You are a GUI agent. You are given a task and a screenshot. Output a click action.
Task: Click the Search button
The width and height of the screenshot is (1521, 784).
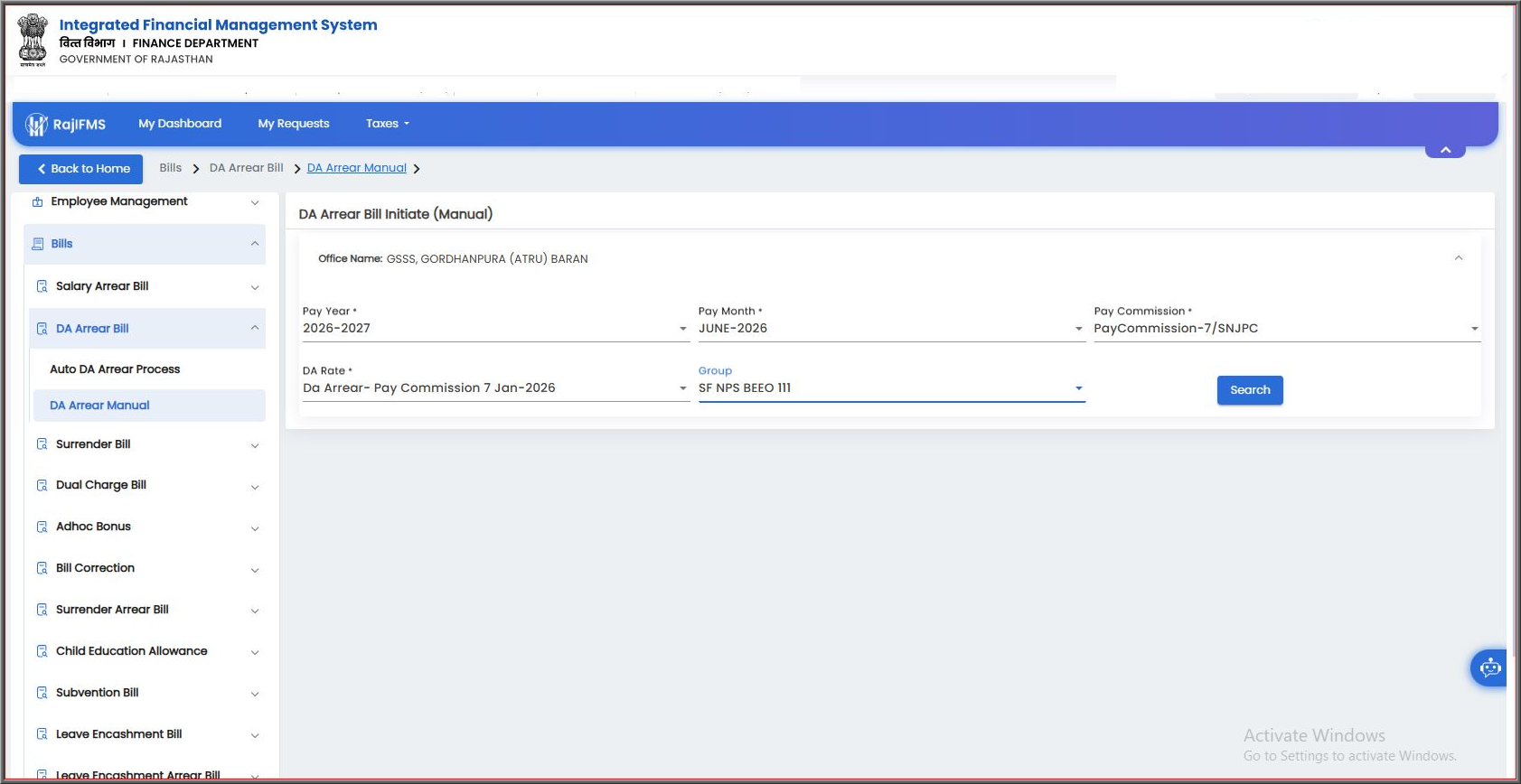[x=1250, y=390]
